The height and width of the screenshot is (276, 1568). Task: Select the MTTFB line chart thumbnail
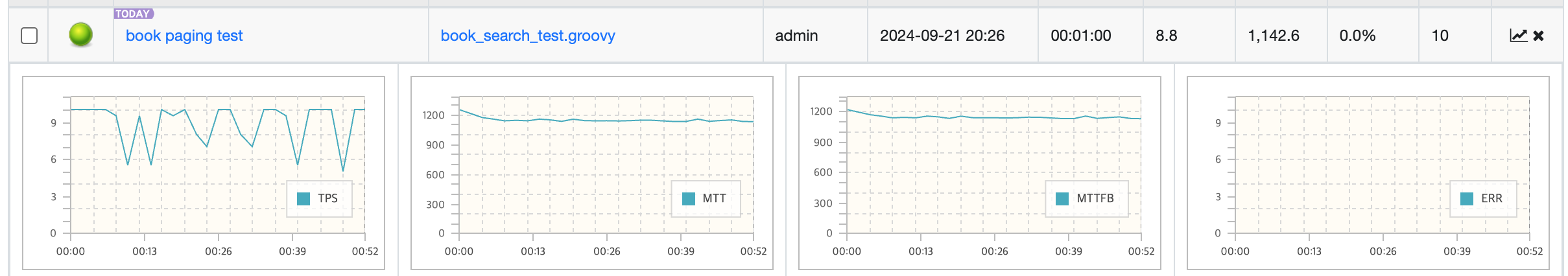980,173
